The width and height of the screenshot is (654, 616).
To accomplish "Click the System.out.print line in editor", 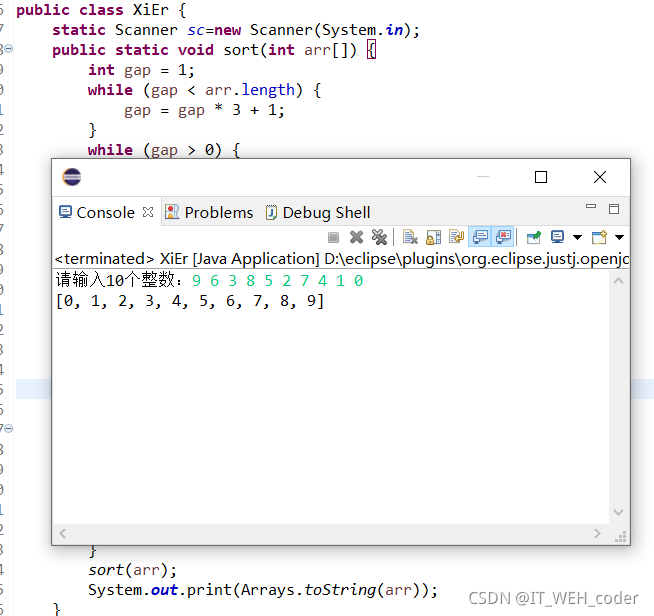I will coord(263,590).
